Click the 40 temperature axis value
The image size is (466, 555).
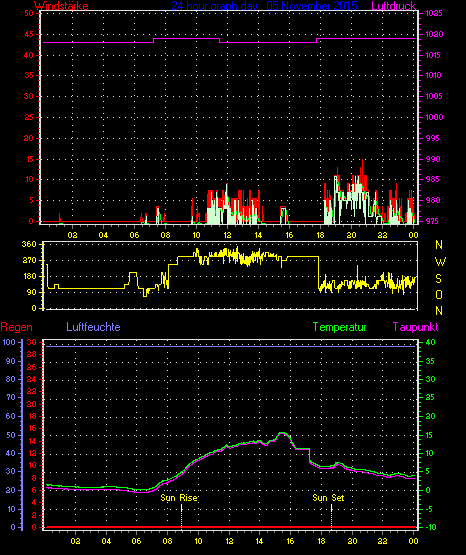pyautogui.click(x=430, y=343)
